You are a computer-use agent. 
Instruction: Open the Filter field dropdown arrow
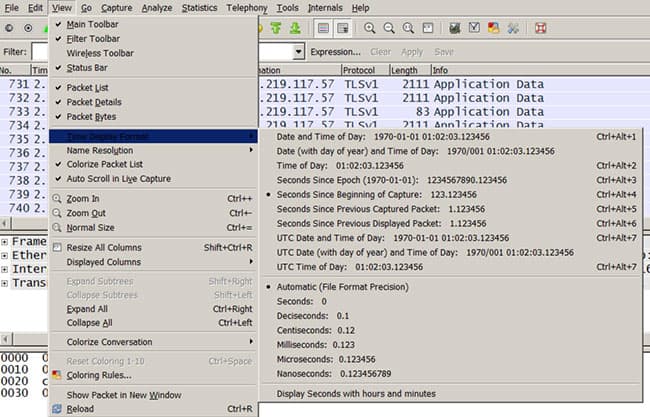(x=298, y=52)
